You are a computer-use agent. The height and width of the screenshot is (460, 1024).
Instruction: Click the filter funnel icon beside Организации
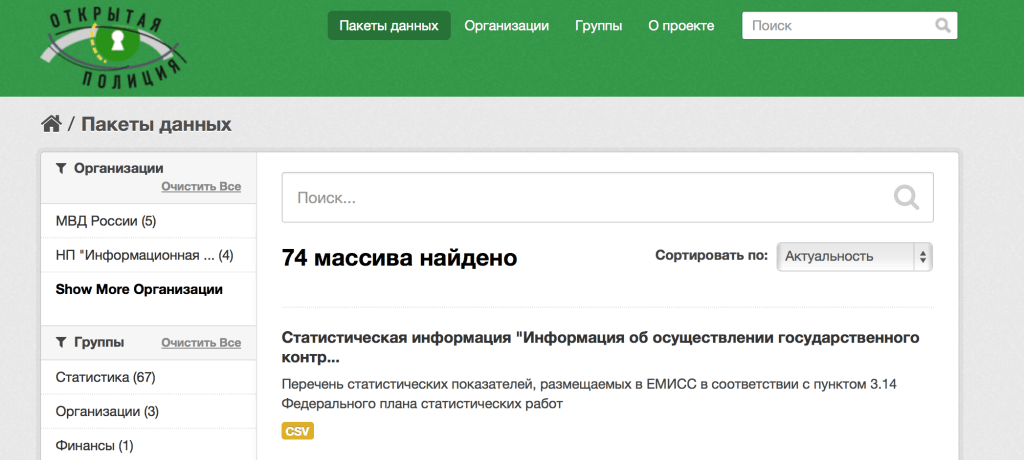coord(61,169)
